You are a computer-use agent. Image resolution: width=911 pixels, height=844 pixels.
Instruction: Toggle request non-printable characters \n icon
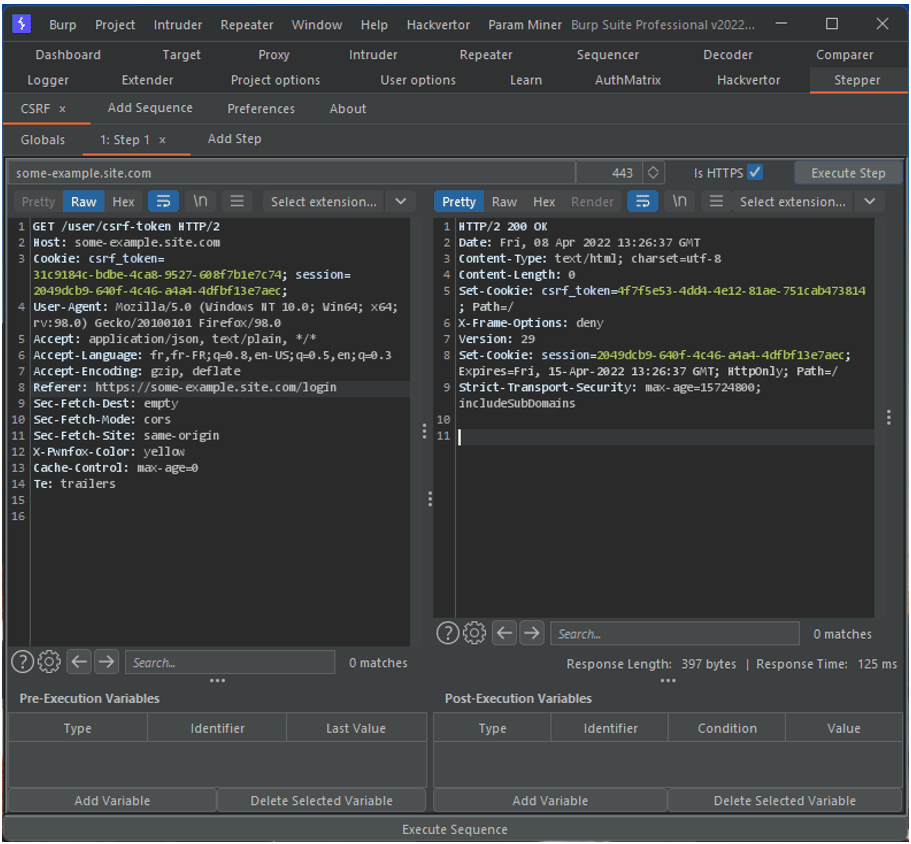(x=200, y=201)
